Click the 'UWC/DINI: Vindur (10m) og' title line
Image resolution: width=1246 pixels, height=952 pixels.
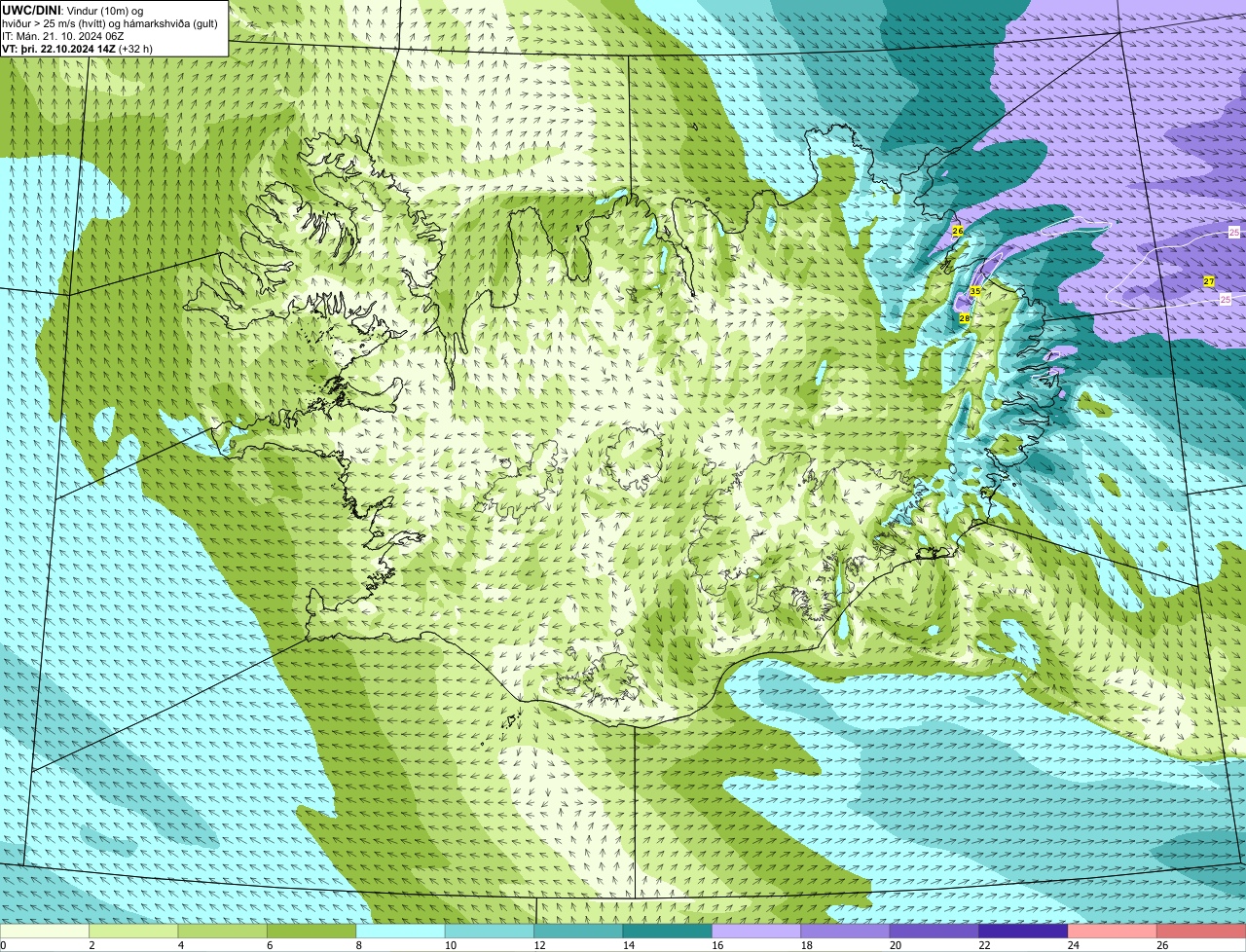coord(73,11)
